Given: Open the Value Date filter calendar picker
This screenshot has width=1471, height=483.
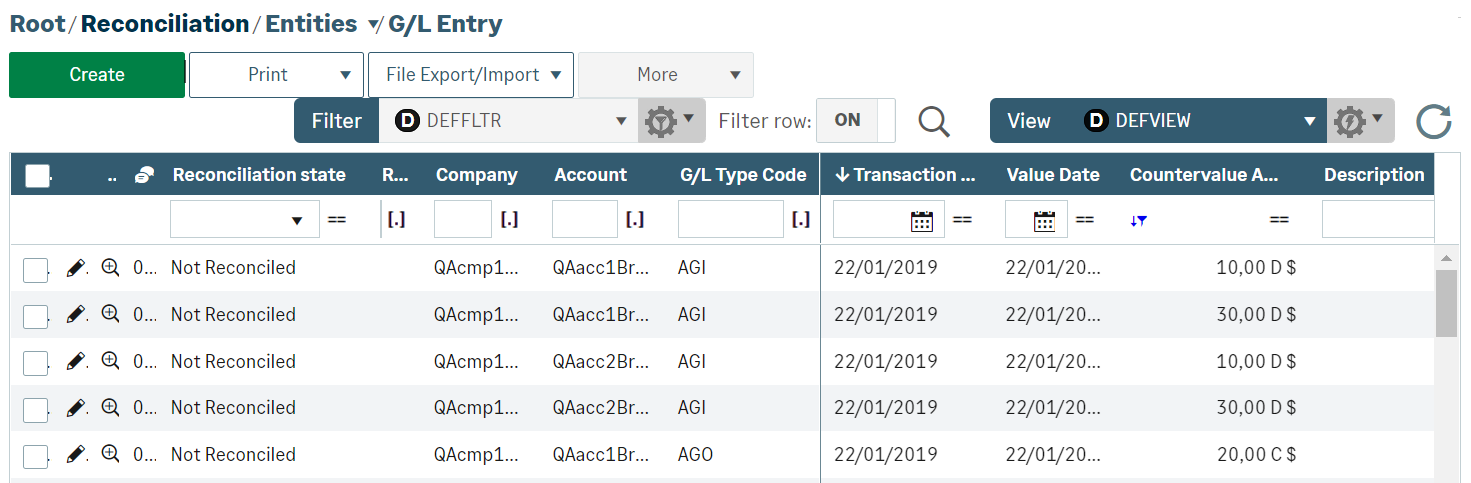Looking at the screenshot, I should pyautogui.click(x=1044, y=221).
